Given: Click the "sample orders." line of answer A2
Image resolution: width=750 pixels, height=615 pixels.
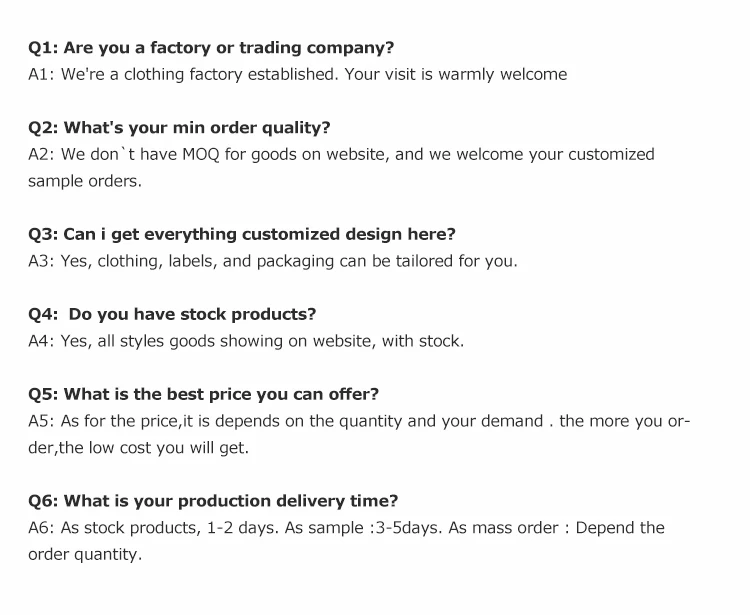Looking at the screenshot, I should pyautogui.click(x=85, y=181).
